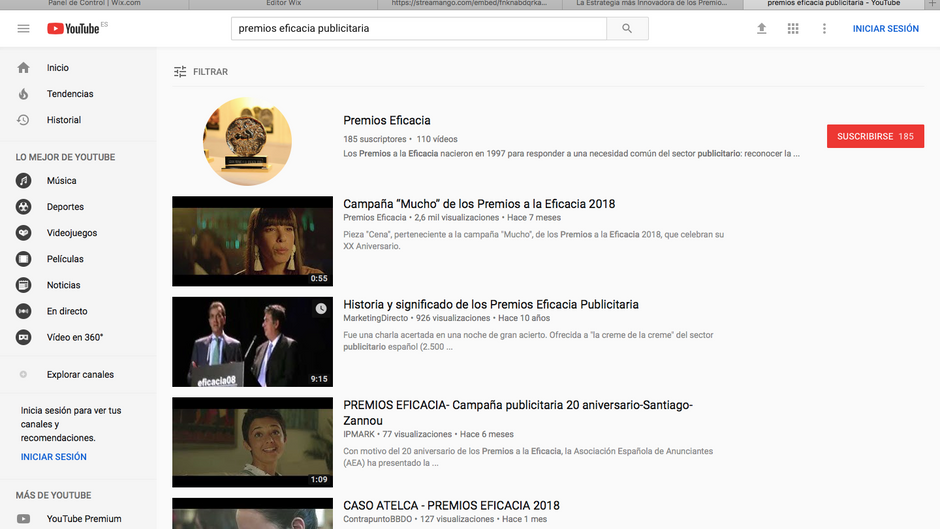940x529 pixels.
Task: Open PREMIOS EFICACIA 20 aniversario video title
Action: [x=518, y=413]
